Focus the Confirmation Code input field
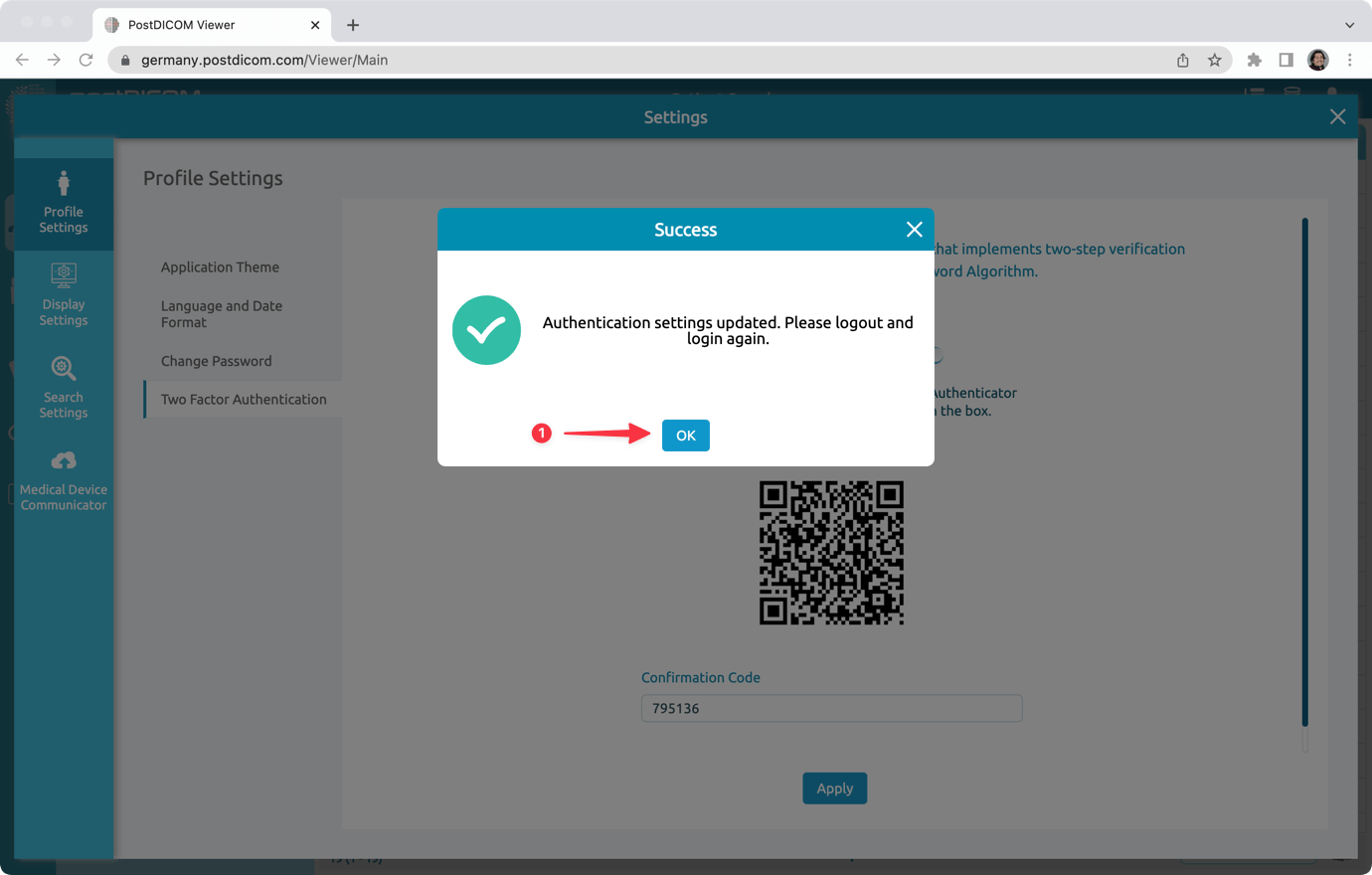 click(831, 708)
